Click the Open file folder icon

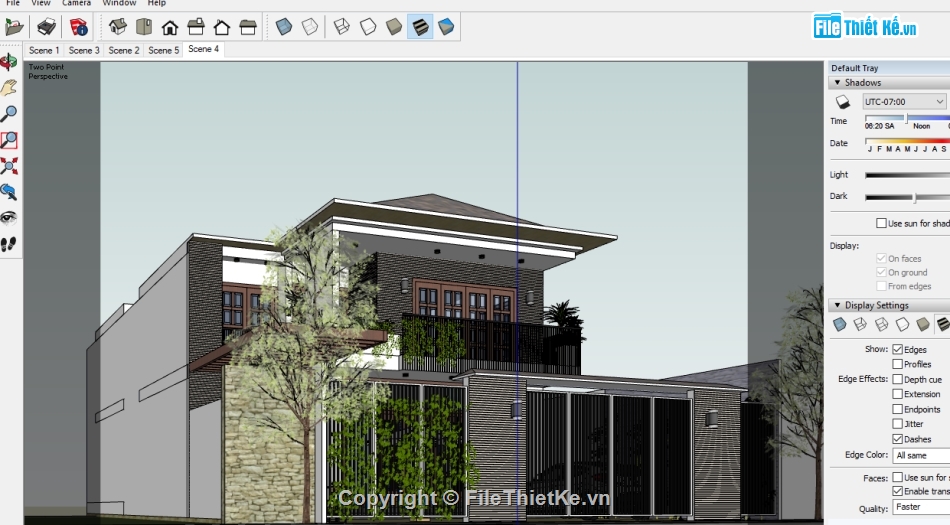point(13,27)
